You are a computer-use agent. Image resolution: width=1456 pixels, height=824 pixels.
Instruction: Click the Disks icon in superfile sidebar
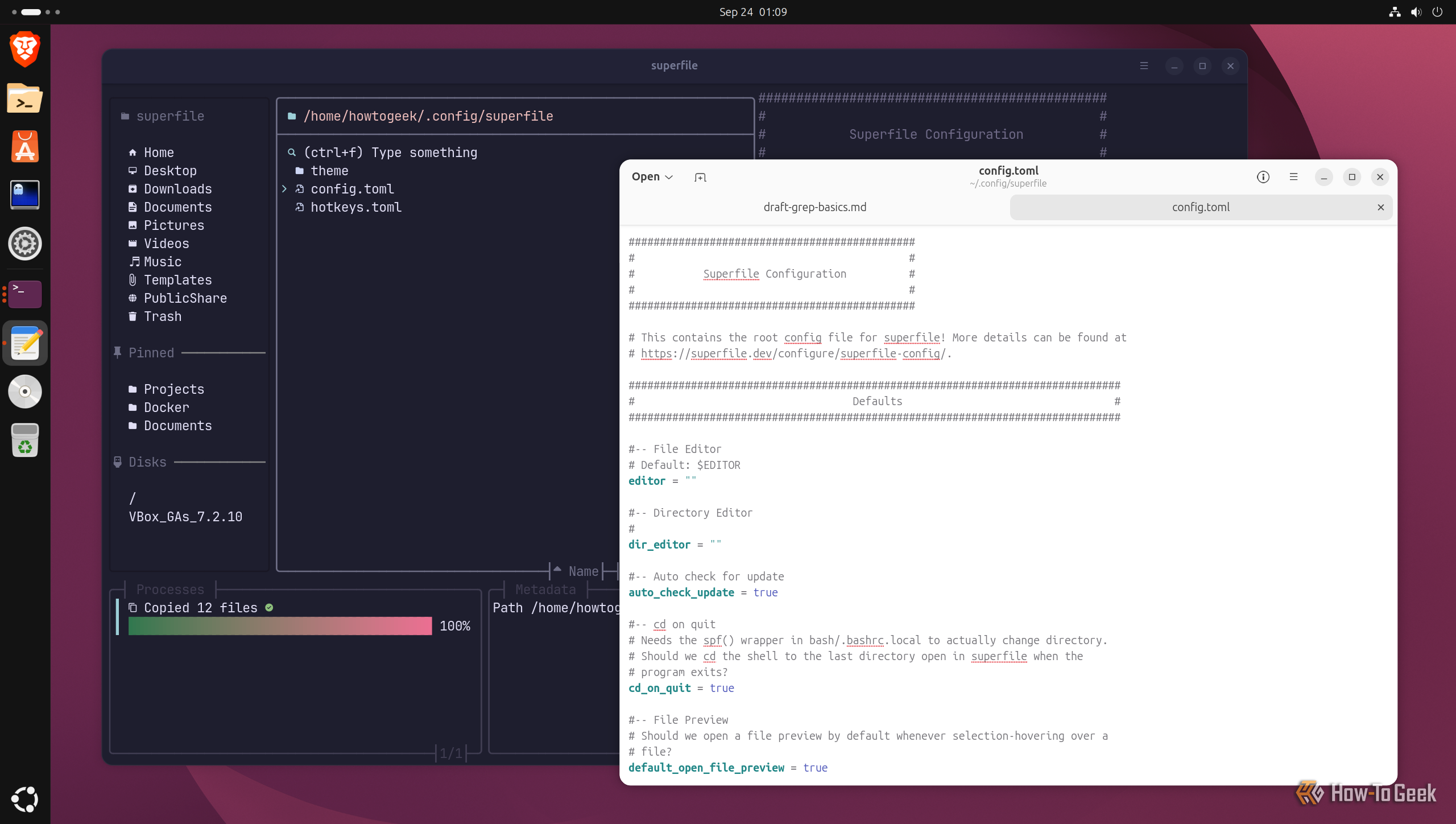click(x=117, y=462)
